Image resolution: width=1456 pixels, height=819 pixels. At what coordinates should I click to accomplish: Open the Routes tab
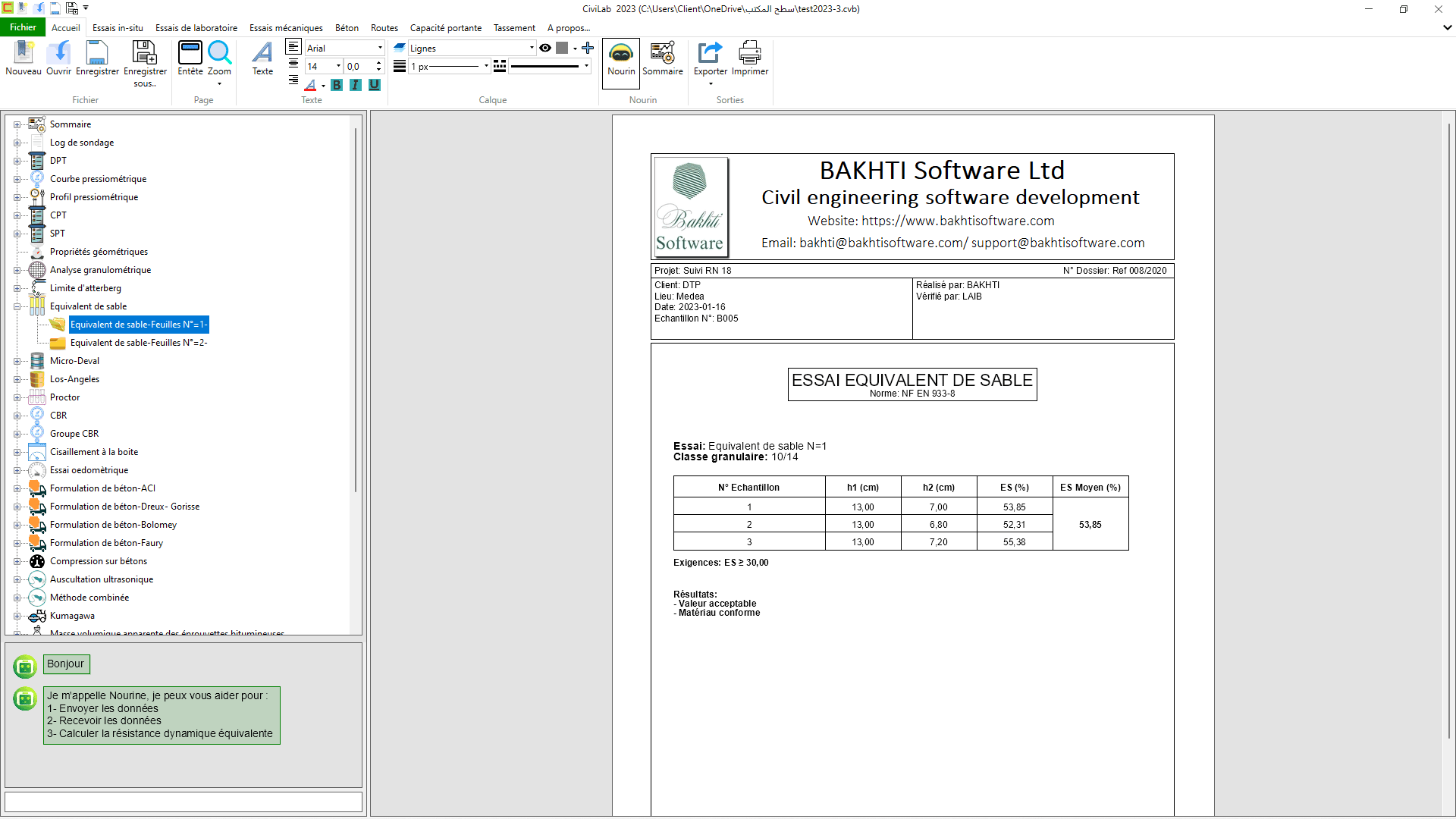pos(384,28)
